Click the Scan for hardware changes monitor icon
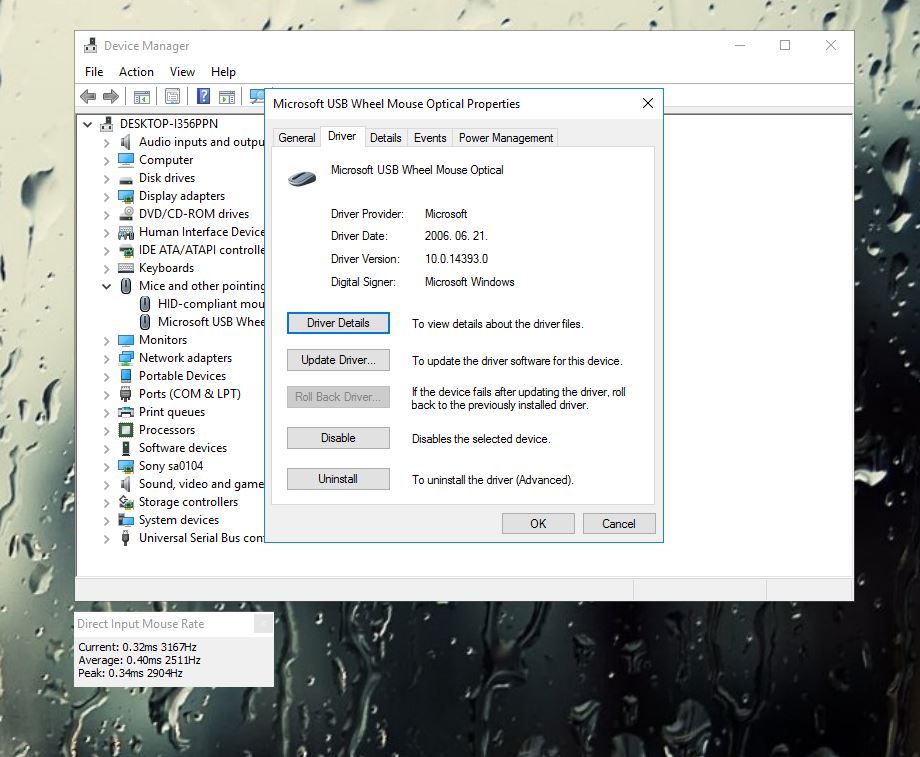Image resolution: width=920 pixels, height=757 pixels. pos(256,96)
